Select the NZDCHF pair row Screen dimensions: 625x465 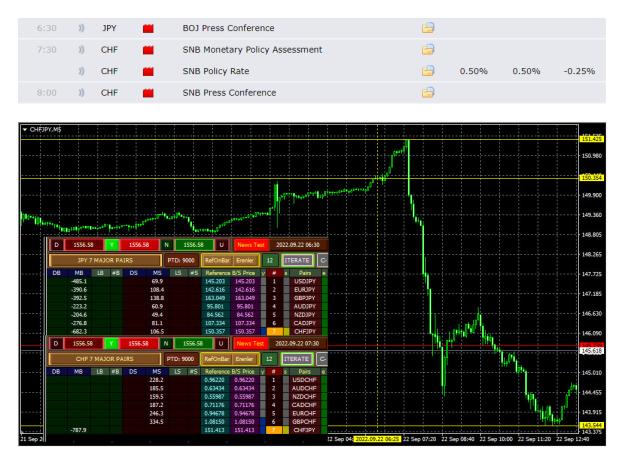304,396
